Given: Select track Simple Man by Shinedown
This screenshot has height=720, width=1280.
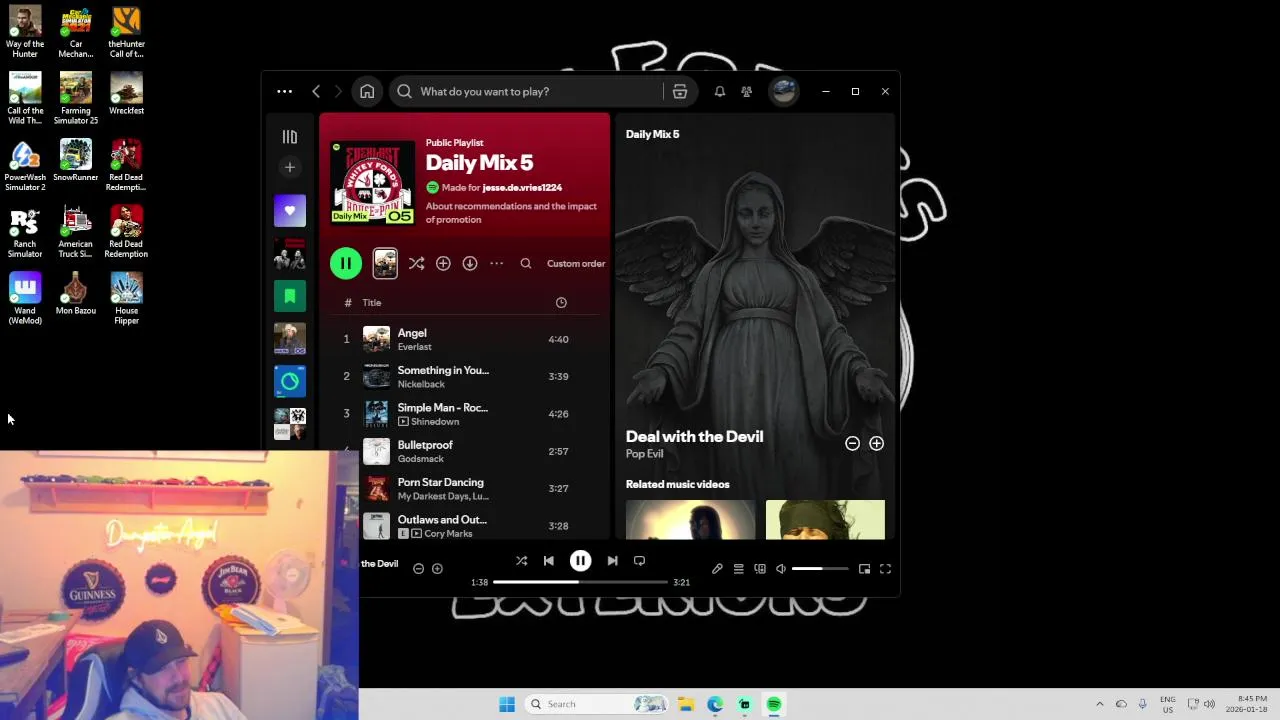Looking at the screenshot, I should point(464,414).
